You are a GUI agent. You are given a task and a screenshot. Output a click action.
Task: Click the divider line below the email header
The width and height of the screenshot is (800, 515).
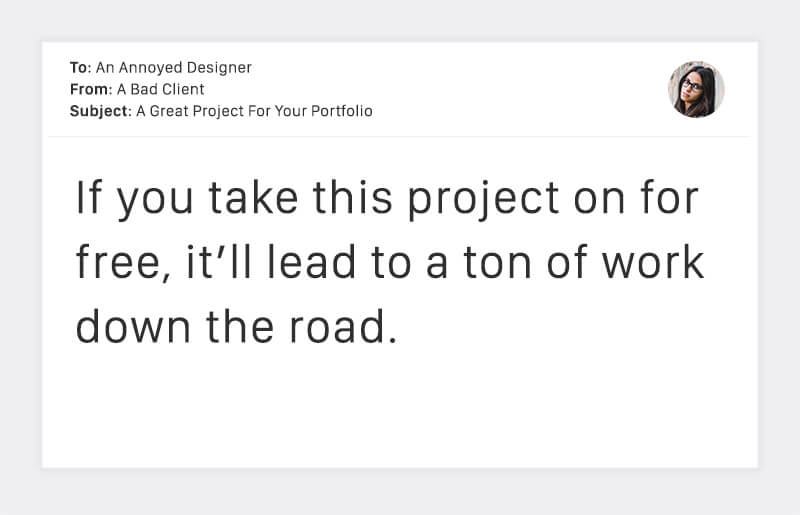[400, 137]
